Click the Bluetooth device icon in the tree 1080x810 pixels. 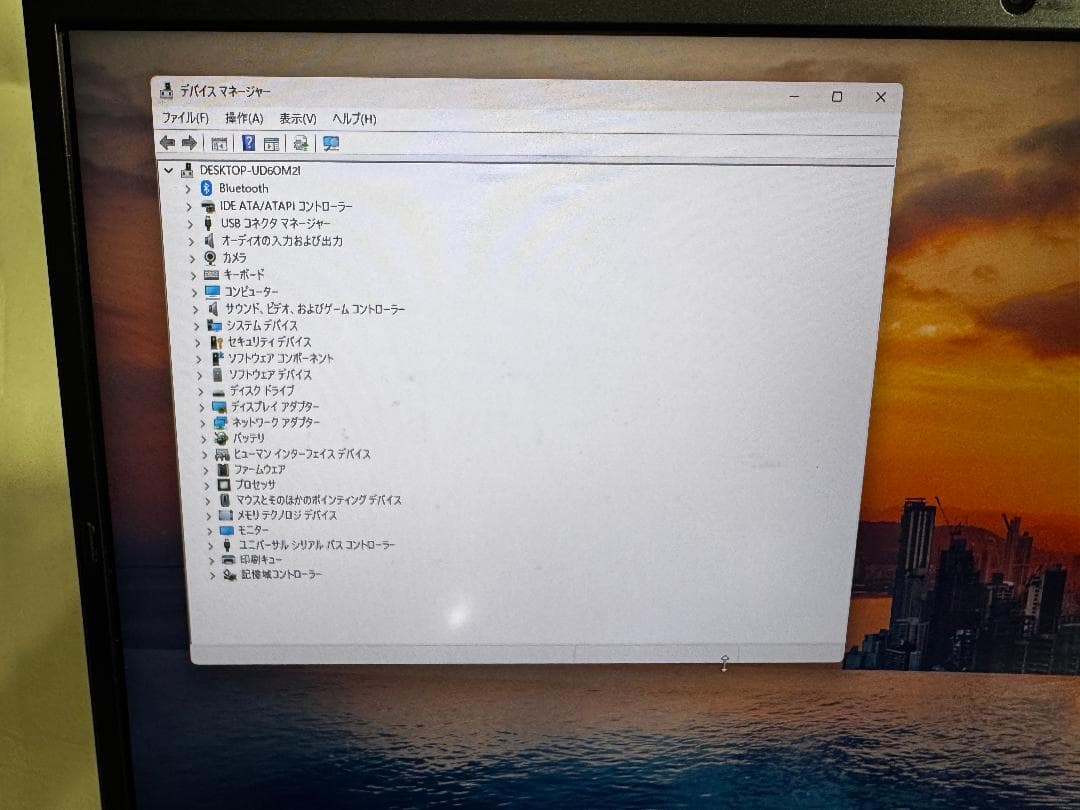click(x=209, y=189)
